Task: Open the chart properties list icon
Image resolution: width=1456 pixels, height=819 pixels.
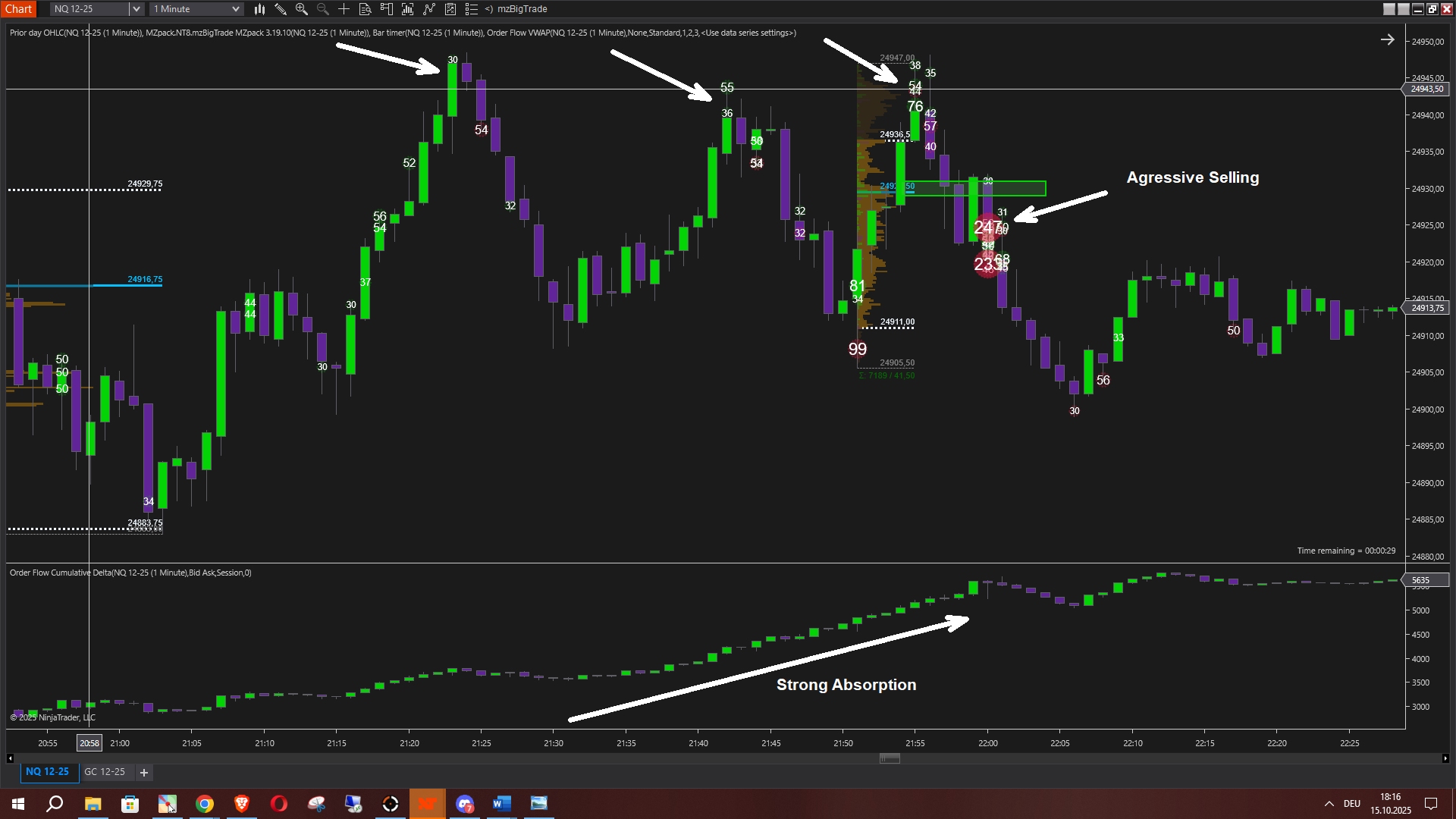Action: 472,9
